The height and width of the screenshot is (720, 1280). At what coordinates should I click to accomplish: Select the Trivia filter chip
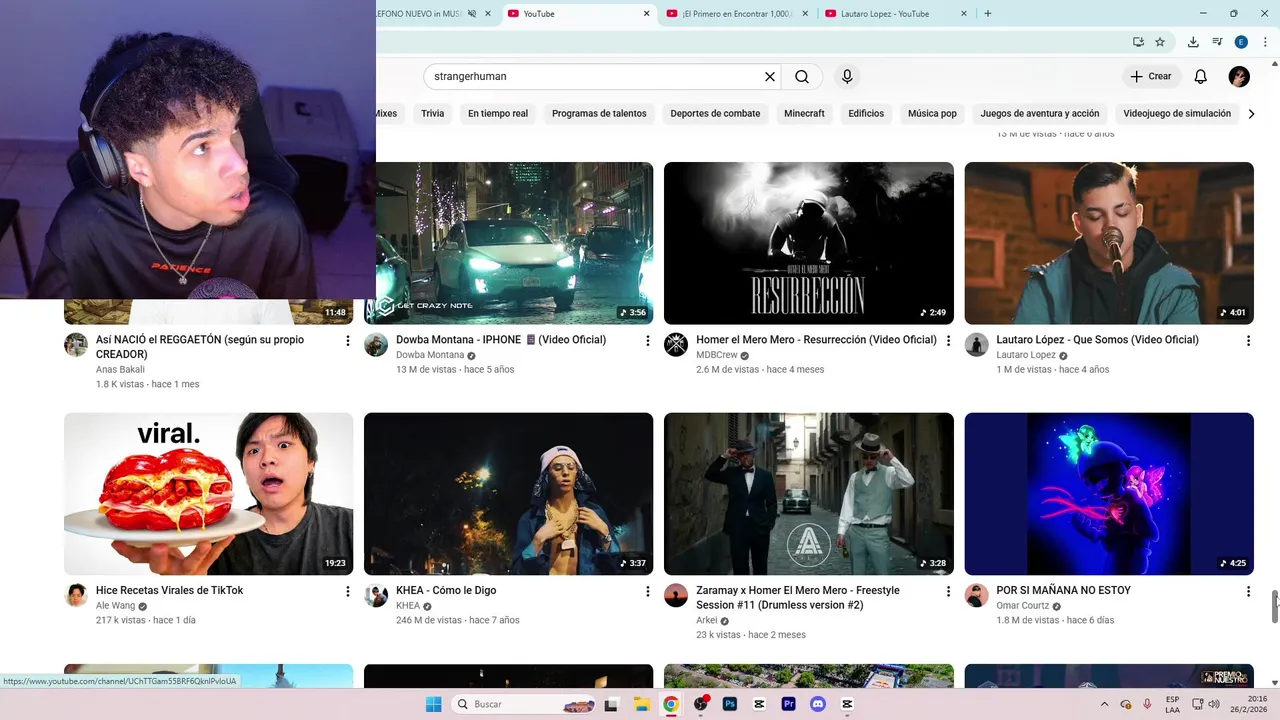tap(432, 113)
